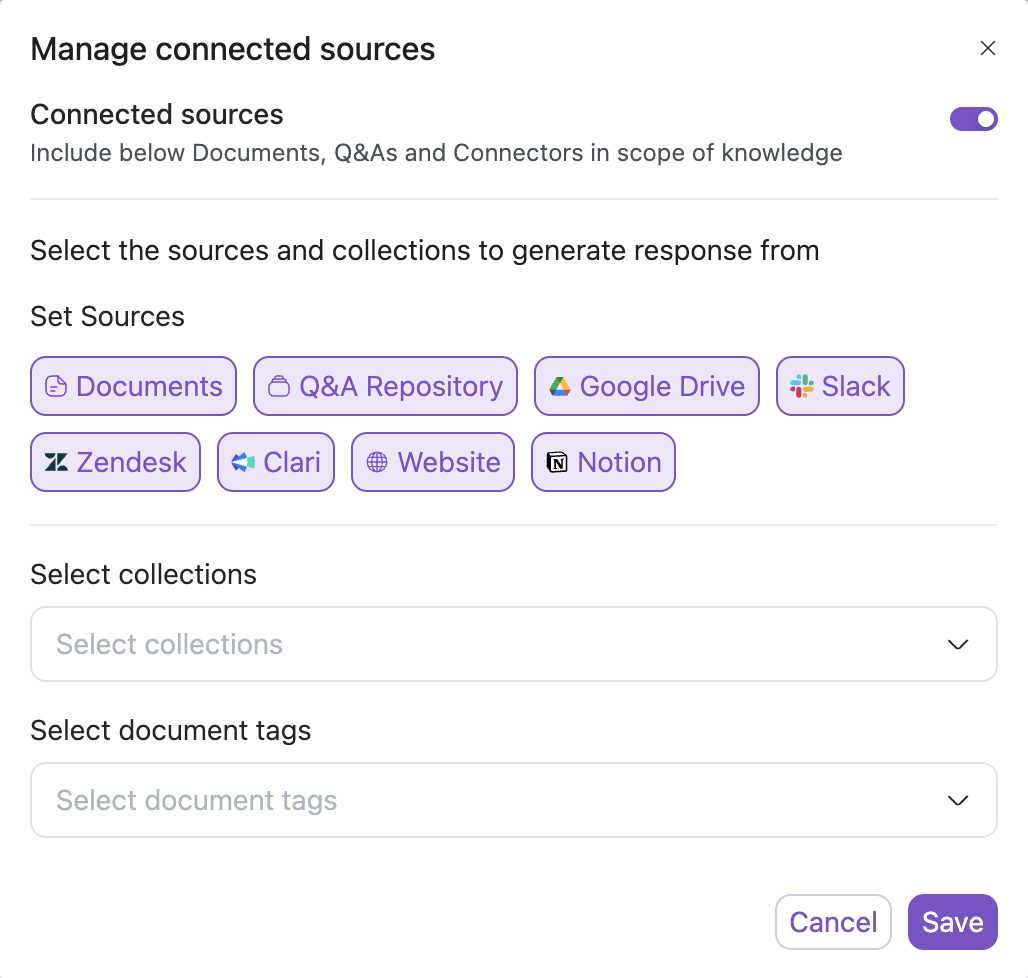Toggle the Zendesk source label
This screenshot has width=1028, height=978.
pos(131,463)
